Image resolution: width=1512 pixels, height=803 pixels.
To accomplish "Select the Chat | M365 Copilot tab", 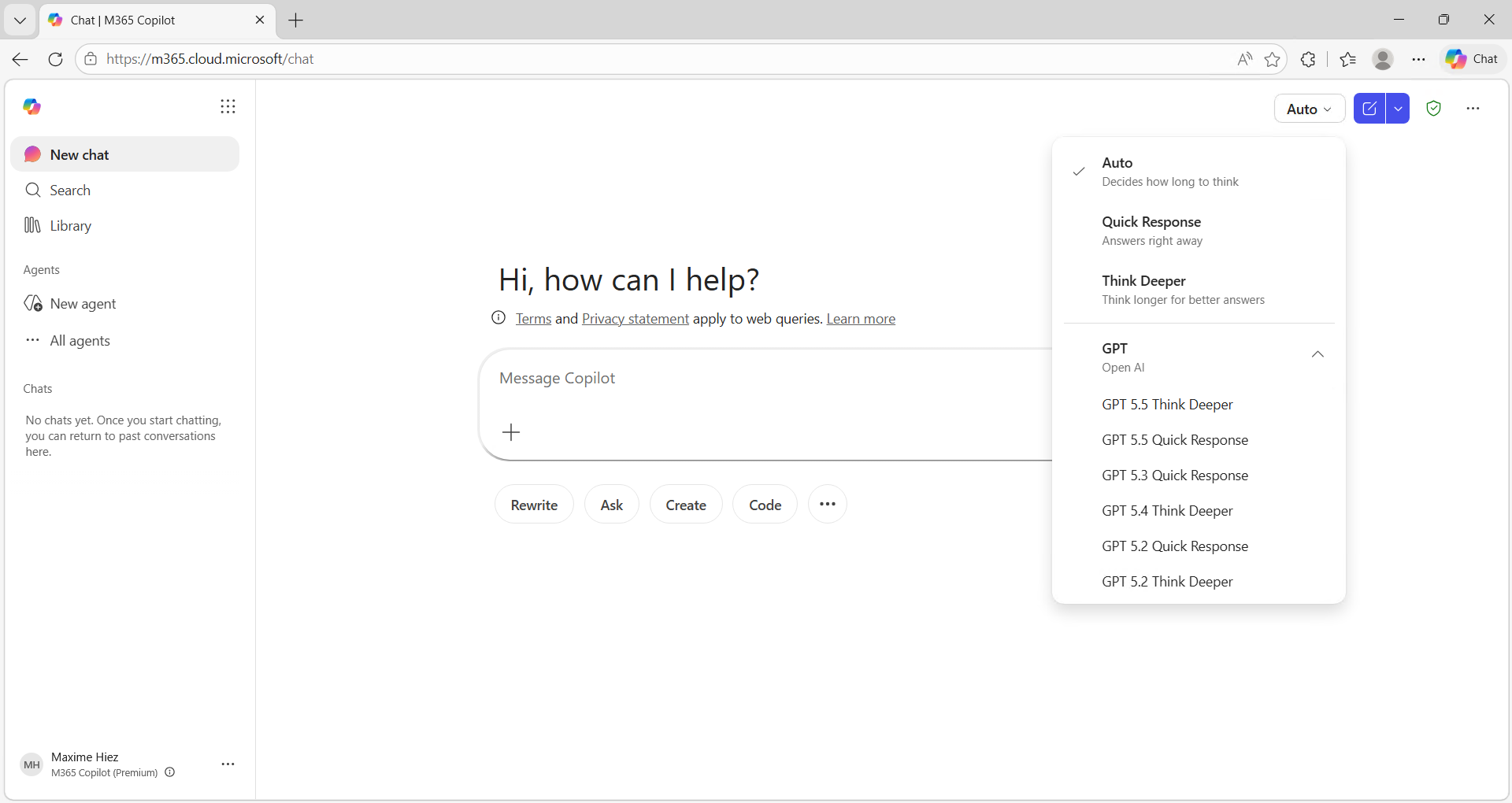I will coord(157,20).
